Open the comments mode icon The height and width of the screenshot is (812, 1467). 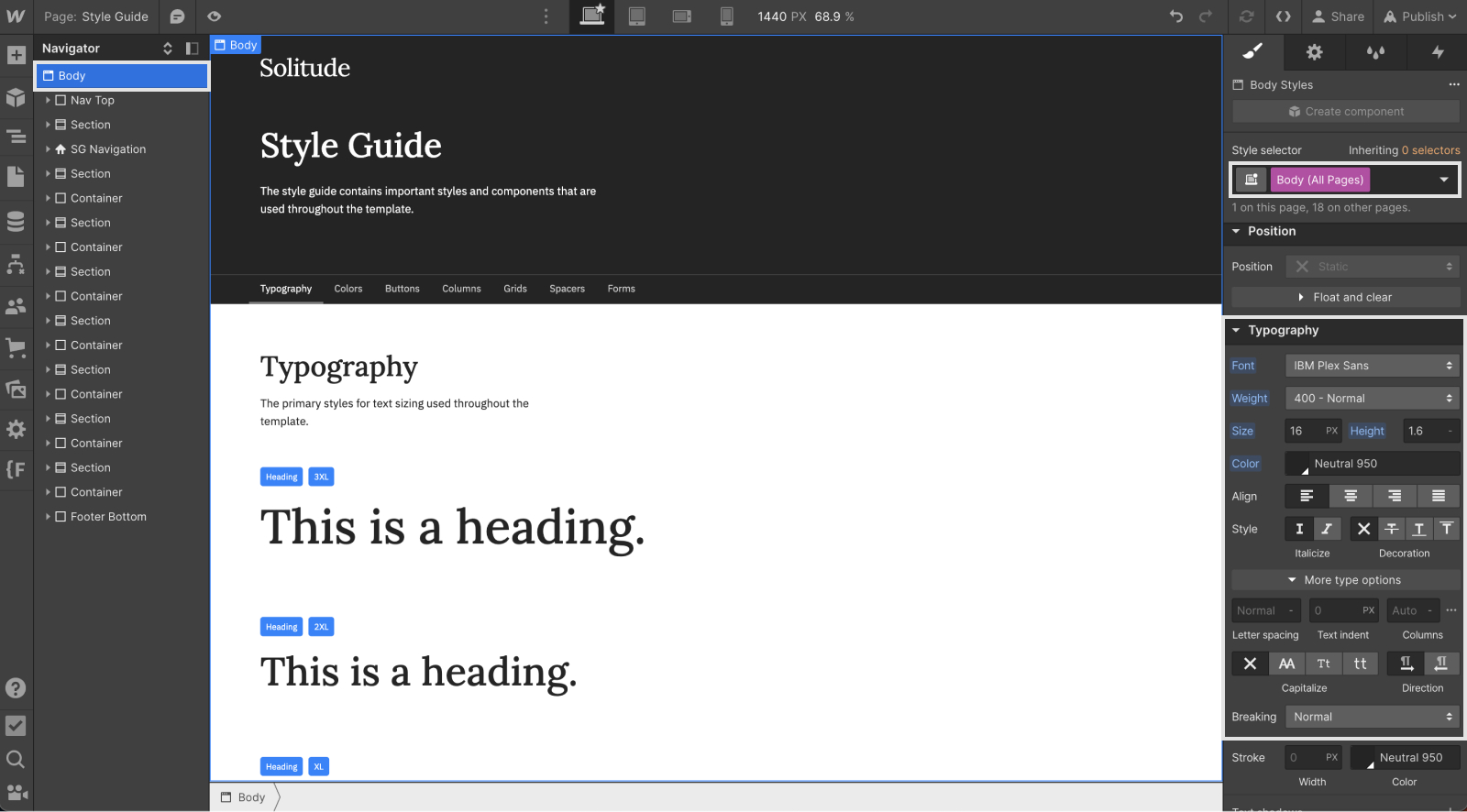177,16
